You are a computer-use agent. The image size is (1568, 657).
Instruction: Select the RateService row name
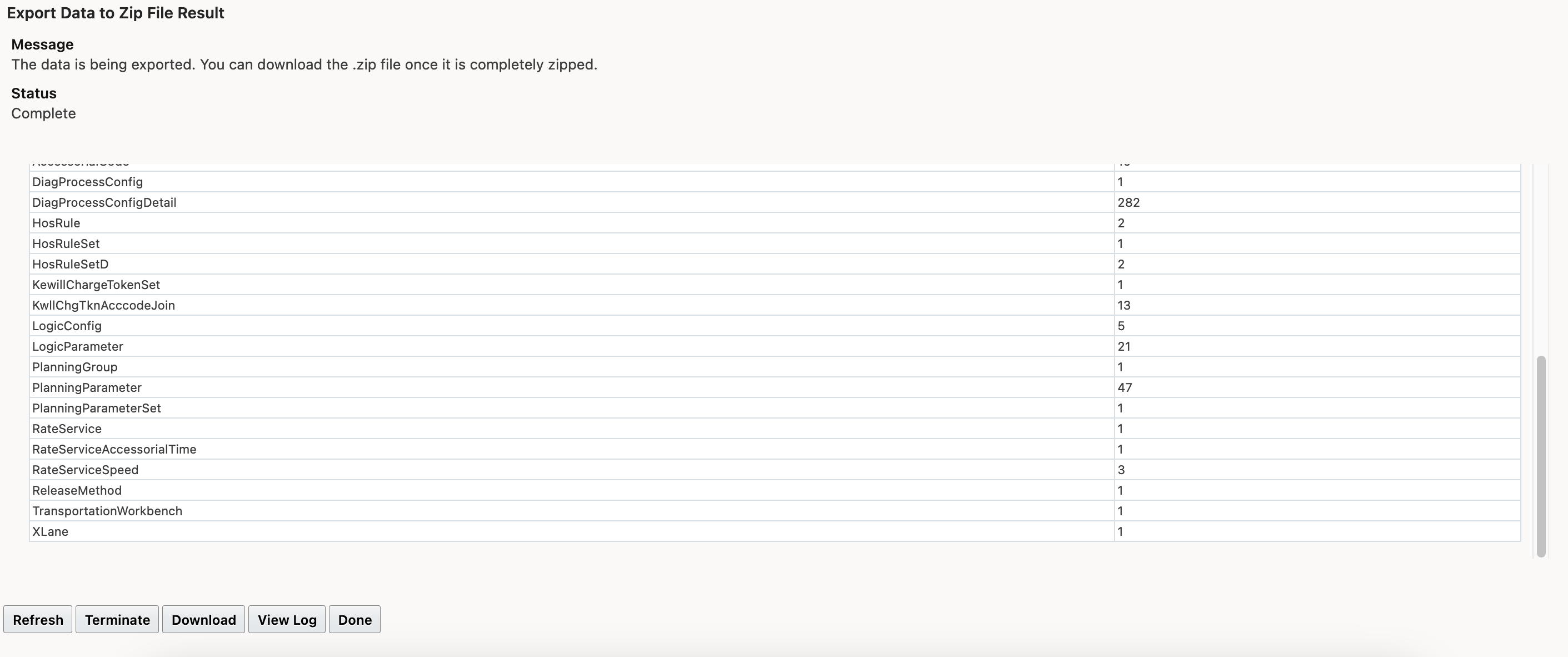(x=67, y=429)
